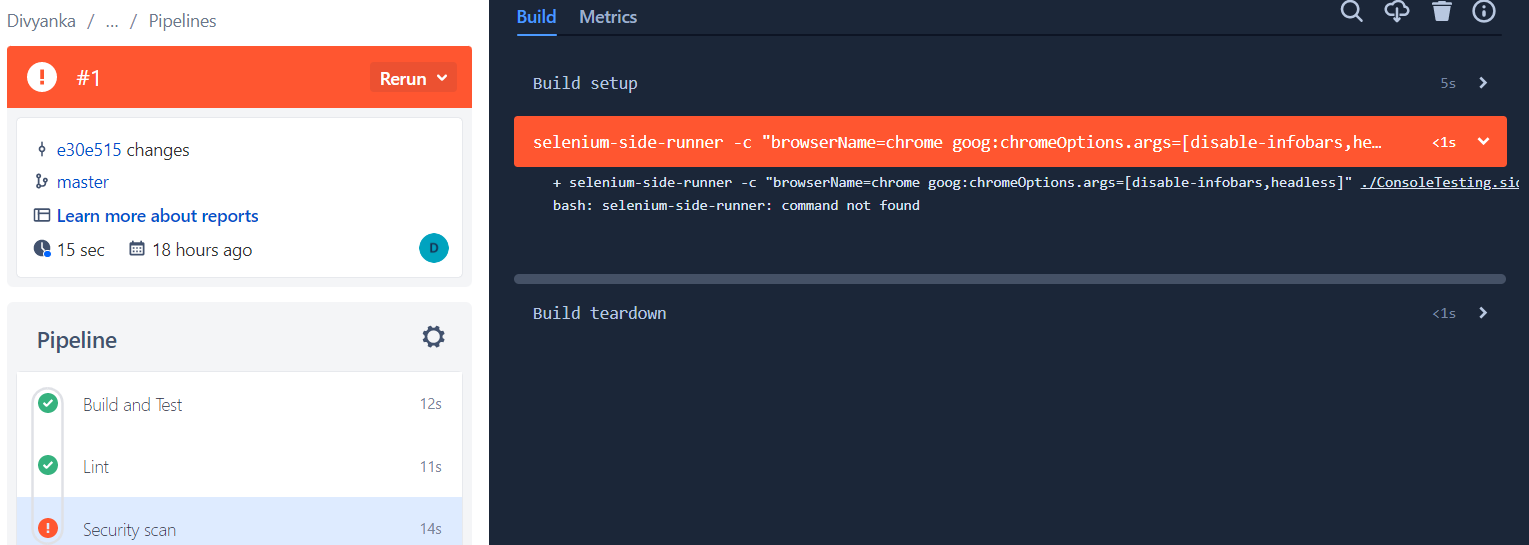The width and height of the screenshot is (1529, 545).
Task: Click the red error icon for Security scan
Action: (x=47, y=528)
